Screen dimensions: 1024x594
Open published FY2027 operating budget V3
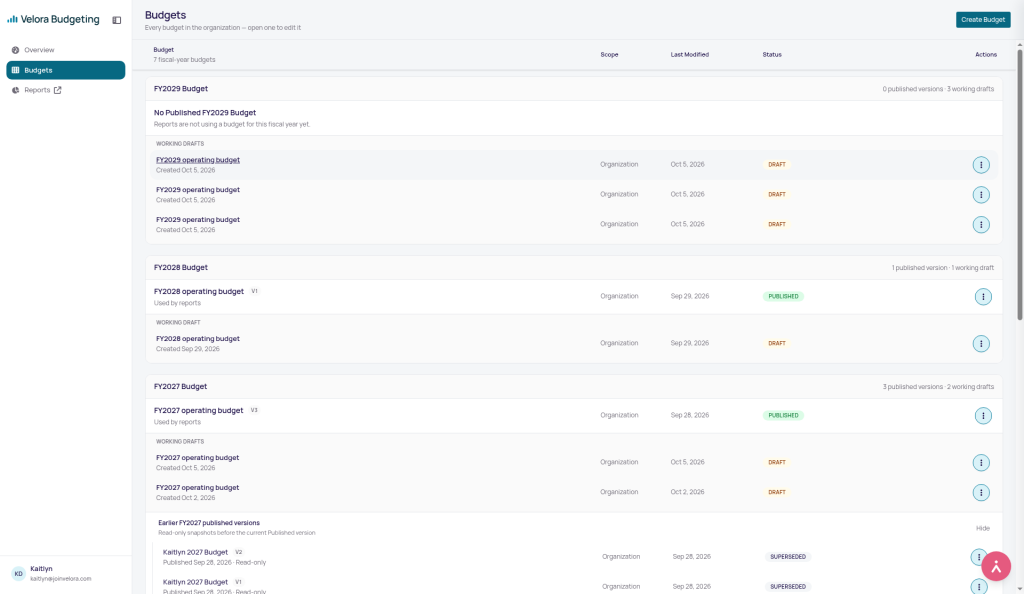(199, 411)
